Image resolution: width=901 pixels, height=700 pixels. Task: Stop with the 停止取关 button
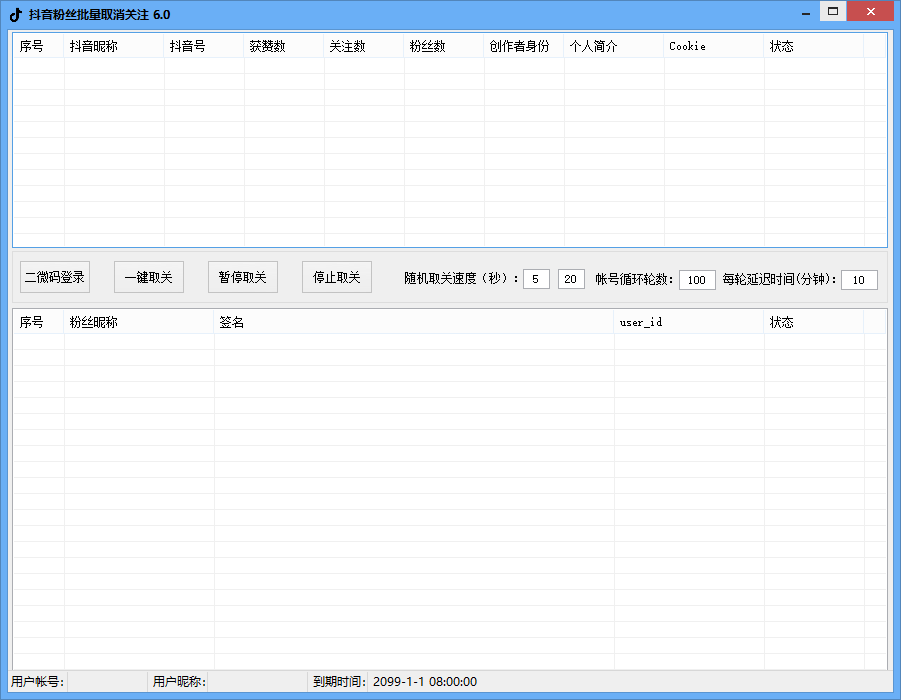(337, 277)
